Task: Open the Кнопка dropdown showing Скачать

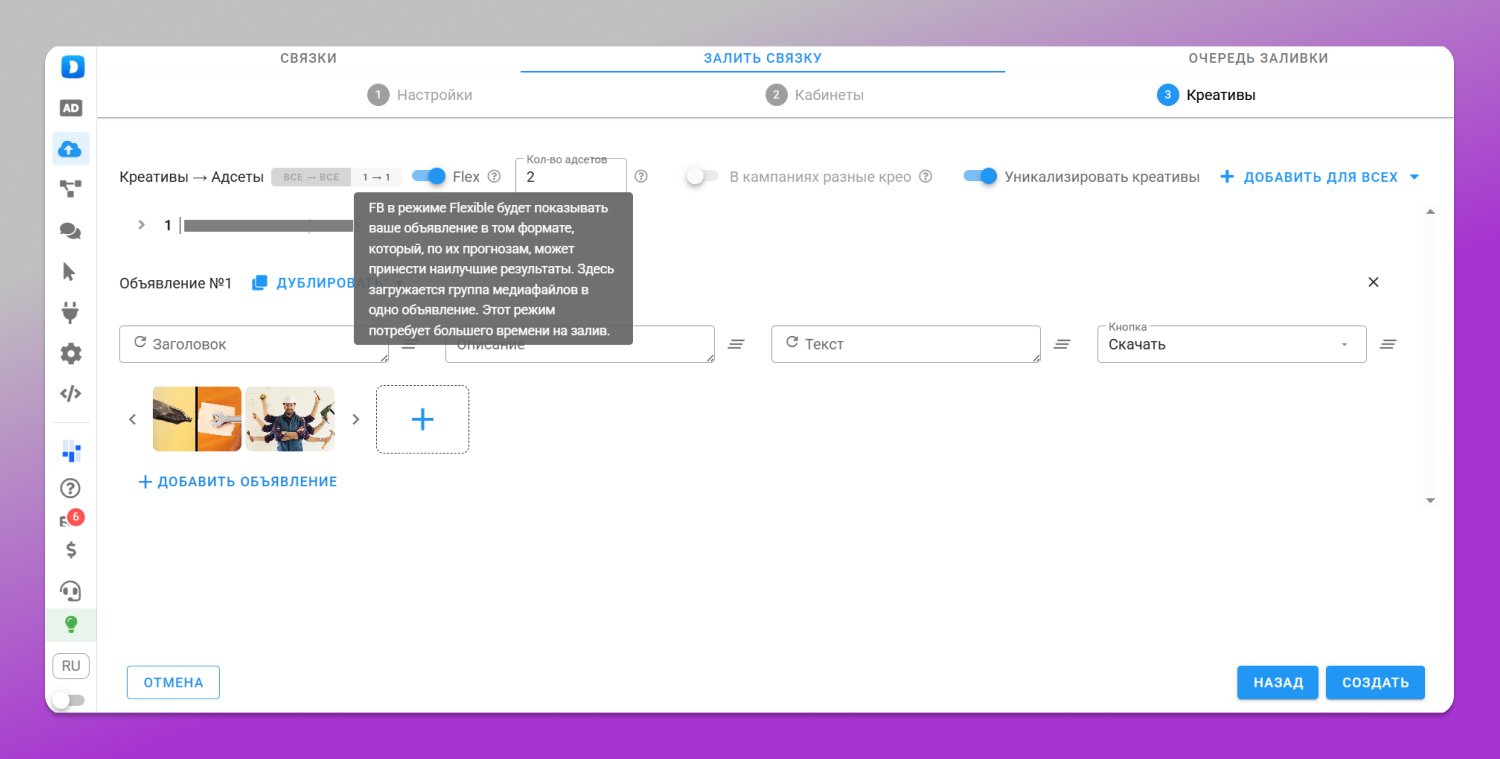Action: click(1232, 344)
